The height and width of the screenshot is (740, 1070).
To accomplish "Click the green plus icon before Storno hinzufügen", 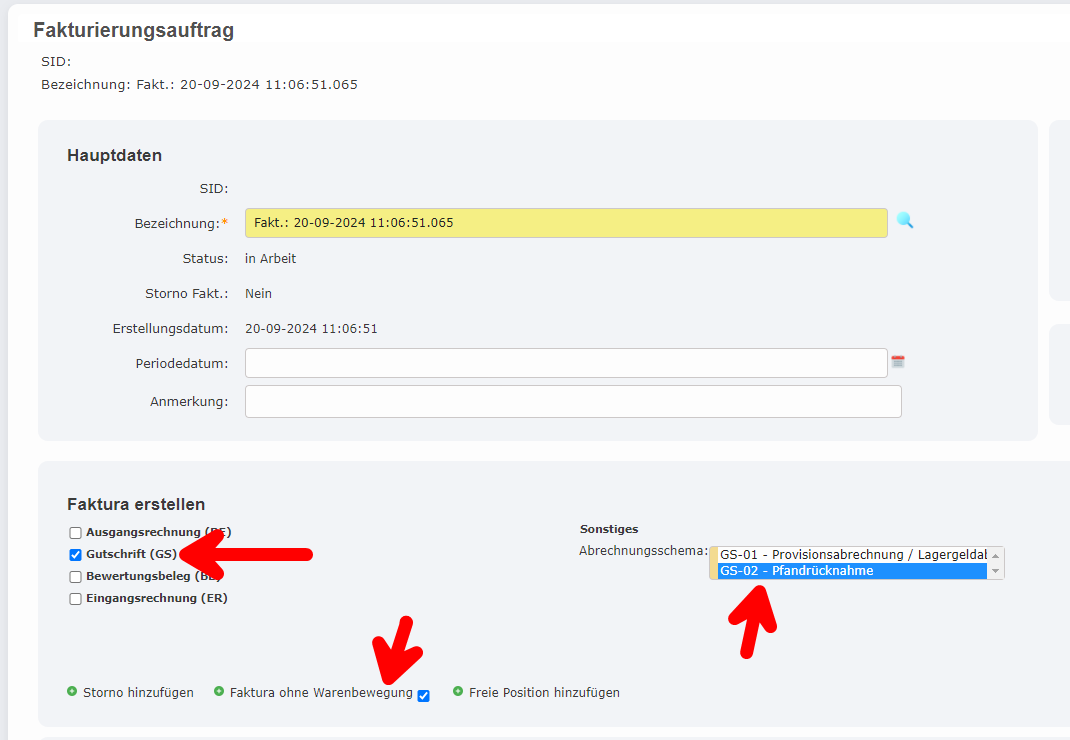I will pos(71,692).
